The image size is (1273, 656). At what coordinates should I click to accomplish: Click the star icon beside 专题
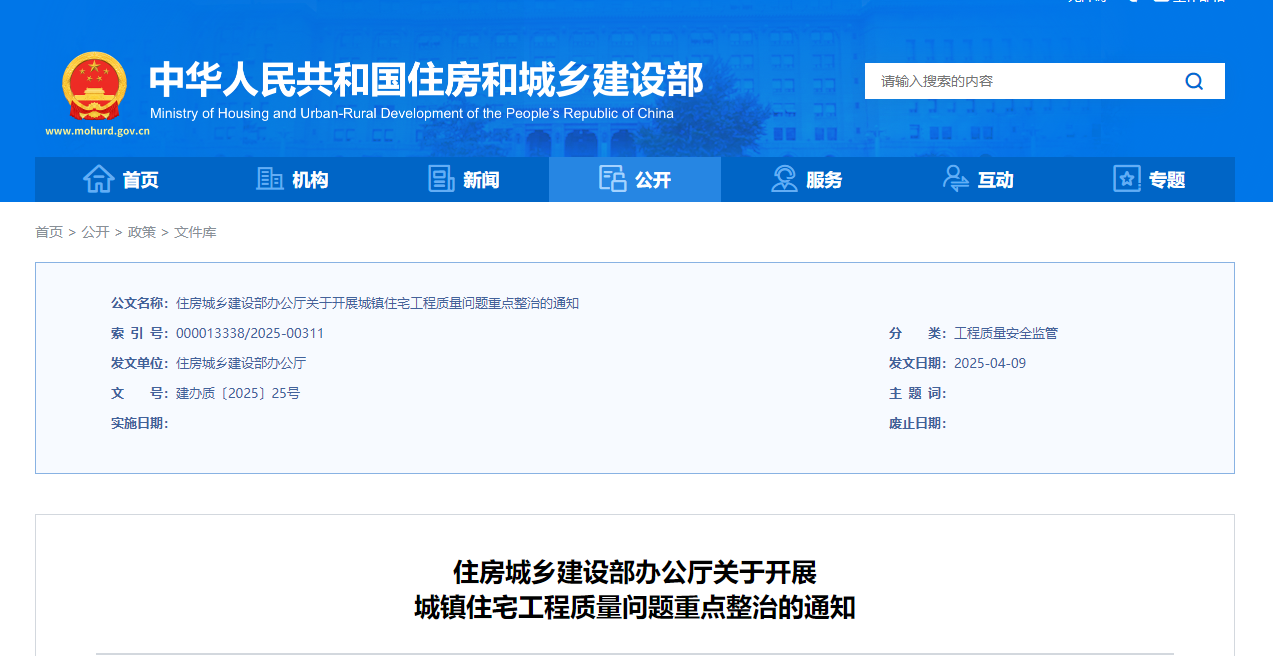[1127, 179]
